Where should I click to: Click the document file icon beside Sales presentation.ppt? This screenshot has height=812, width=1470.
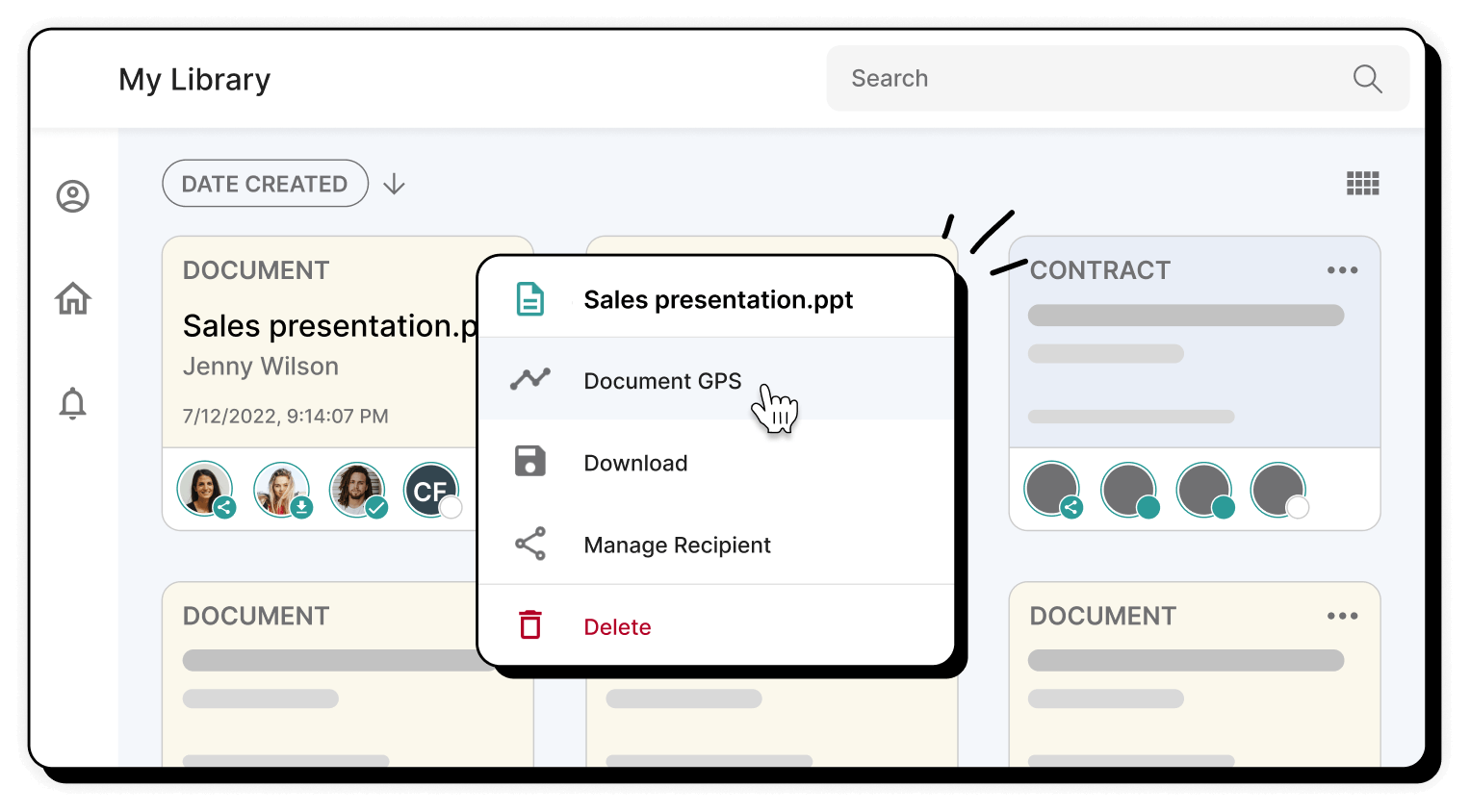click(530, 299)
